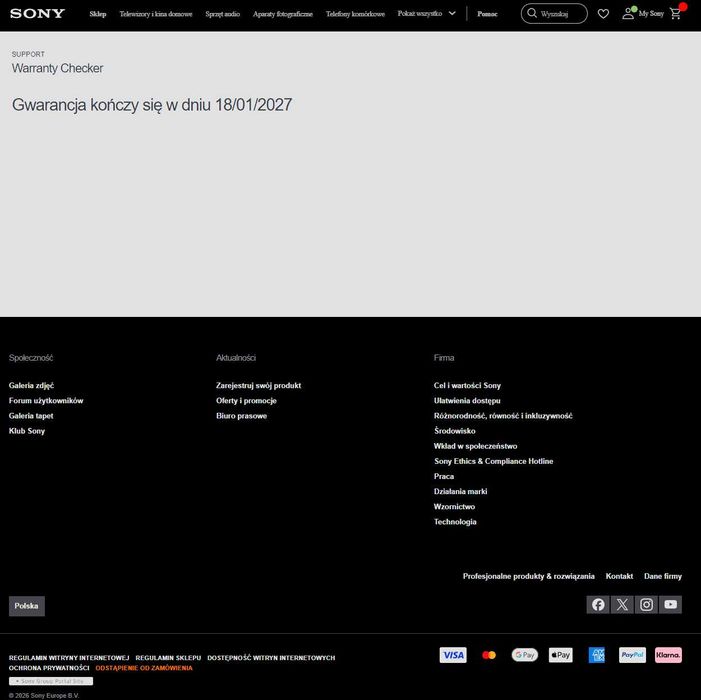Open Sony YouTube icon
The width and height of the screenshot is (701, 700).
pyautogui.click(x=671, y=604)
